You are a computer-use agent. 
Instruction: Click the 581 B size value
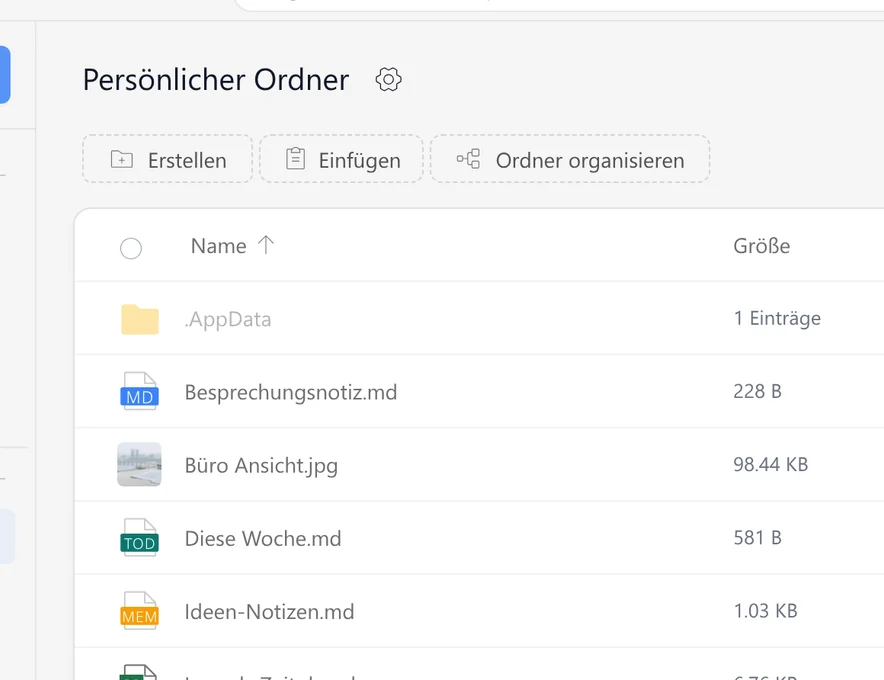point(757,538)
